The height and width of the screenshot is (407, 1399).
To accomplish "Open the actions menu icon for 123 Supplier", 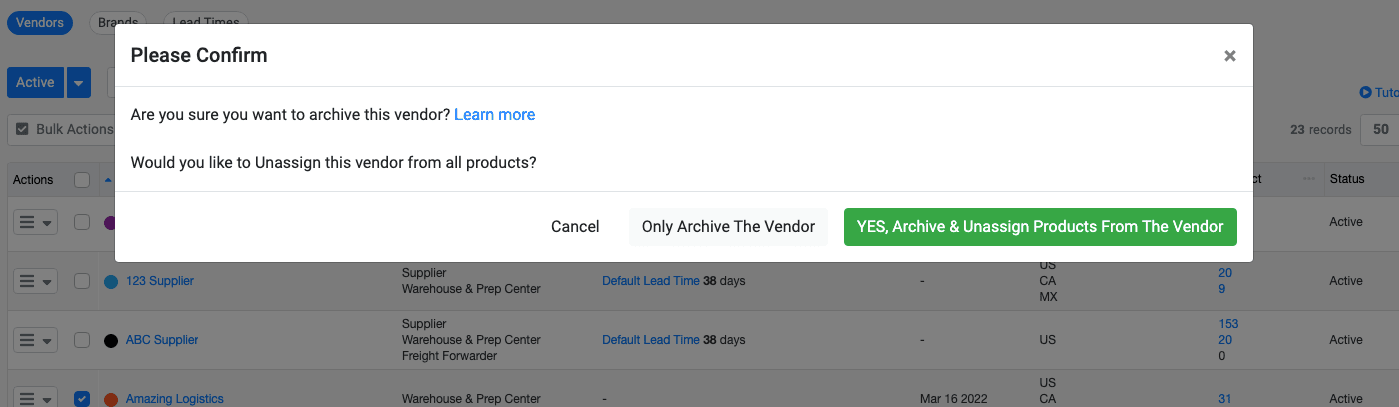I will pyautogui.click(x=35, y=281).
